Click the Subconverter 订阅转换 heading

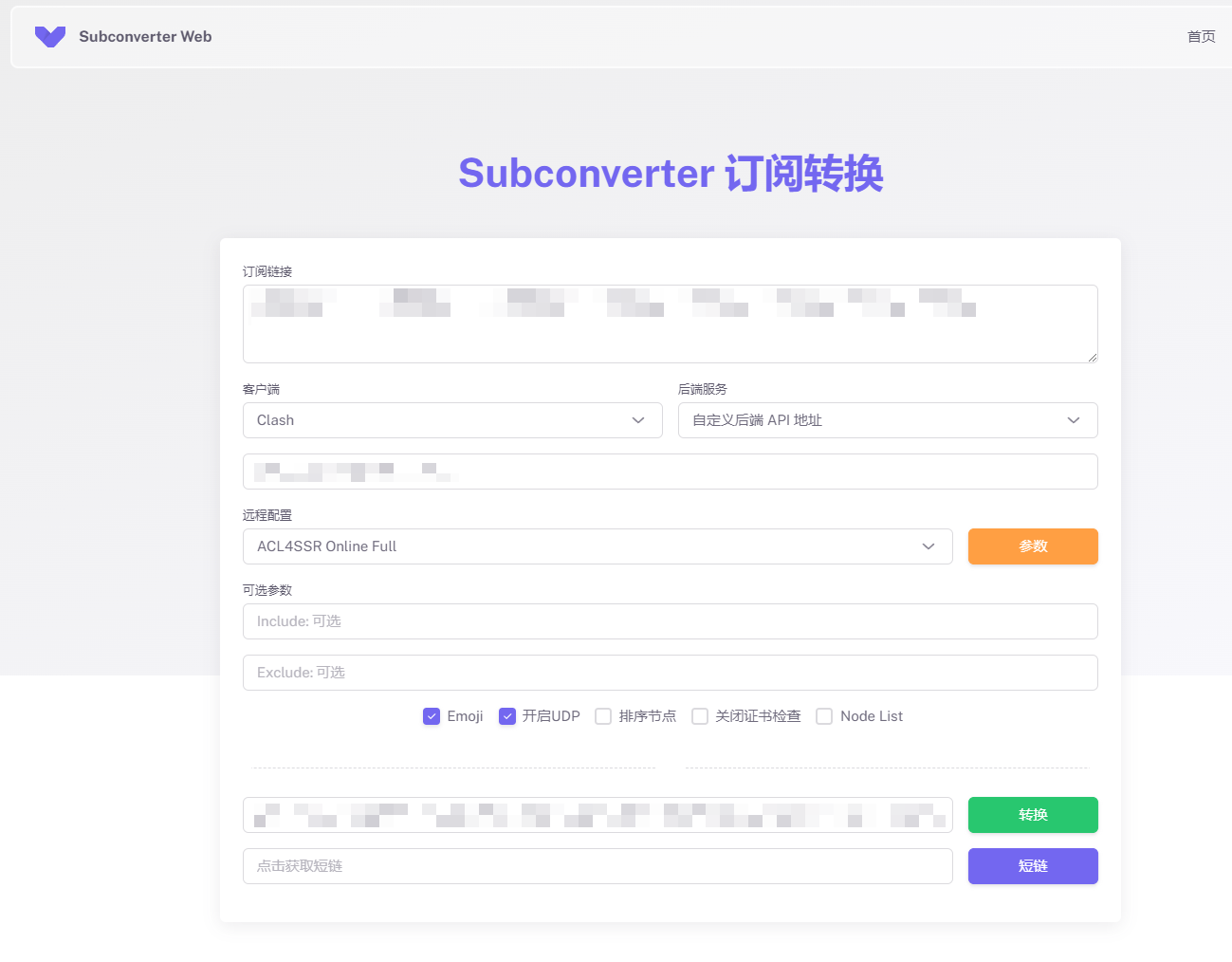tap(671, 174)
